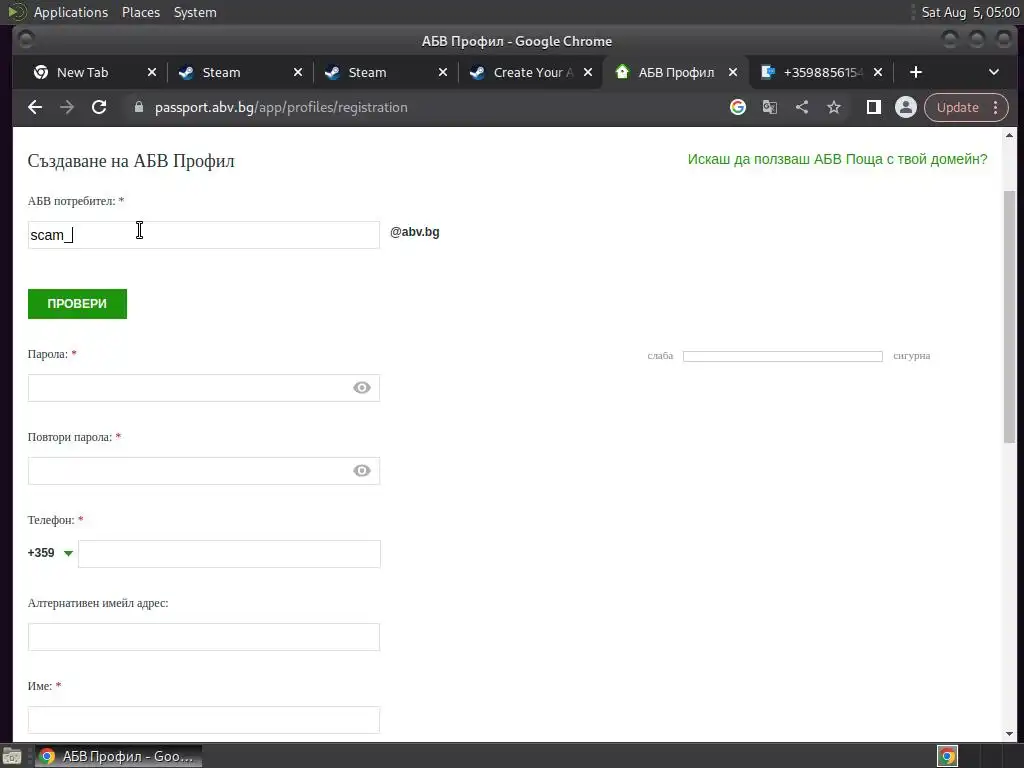This screenshot has height=768, width=1024.
Task: Focus the АБВ потребител username field
Action: tap(204, 235)
